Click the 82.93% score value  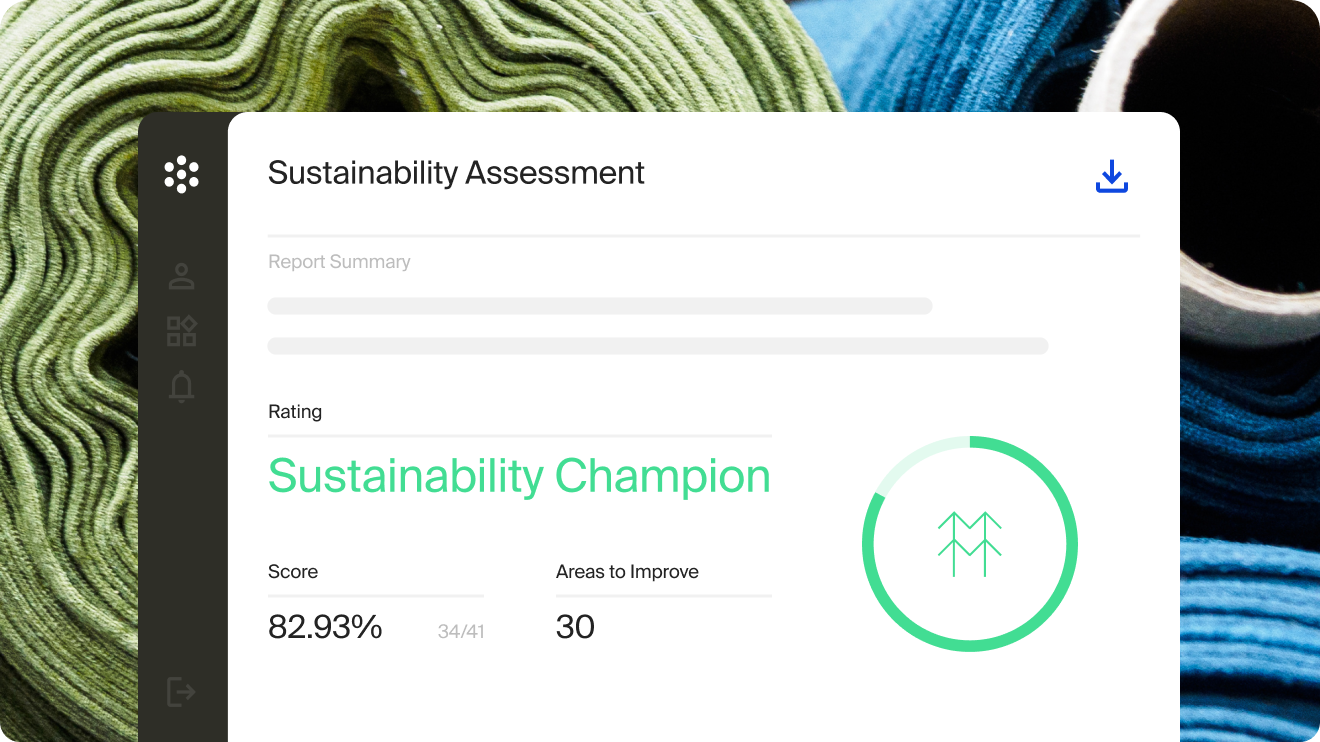325,627
